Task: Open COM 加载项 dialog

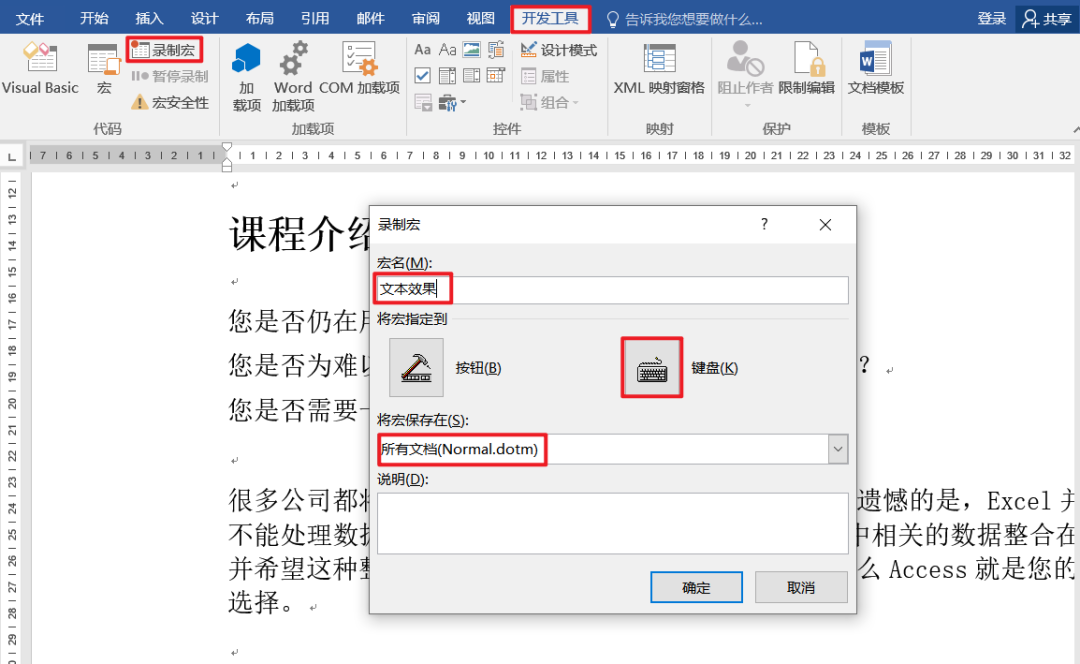Action: point(359,68)
